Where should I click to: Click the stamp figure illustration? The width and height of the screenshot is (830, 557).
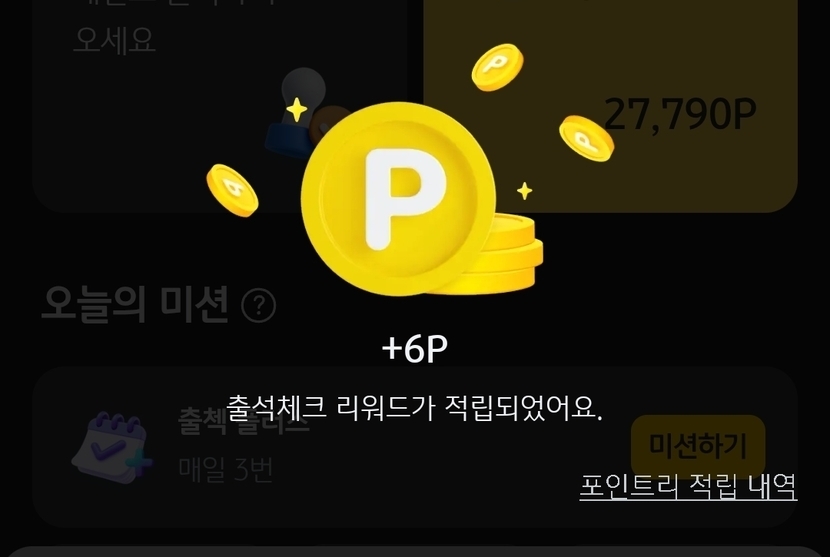[x=304, y=114]
